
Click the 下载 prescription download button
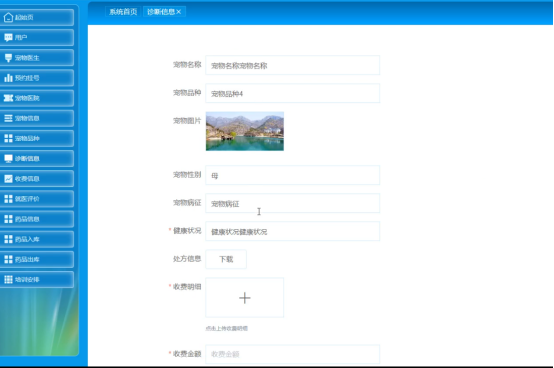click(x=226, y=259)
